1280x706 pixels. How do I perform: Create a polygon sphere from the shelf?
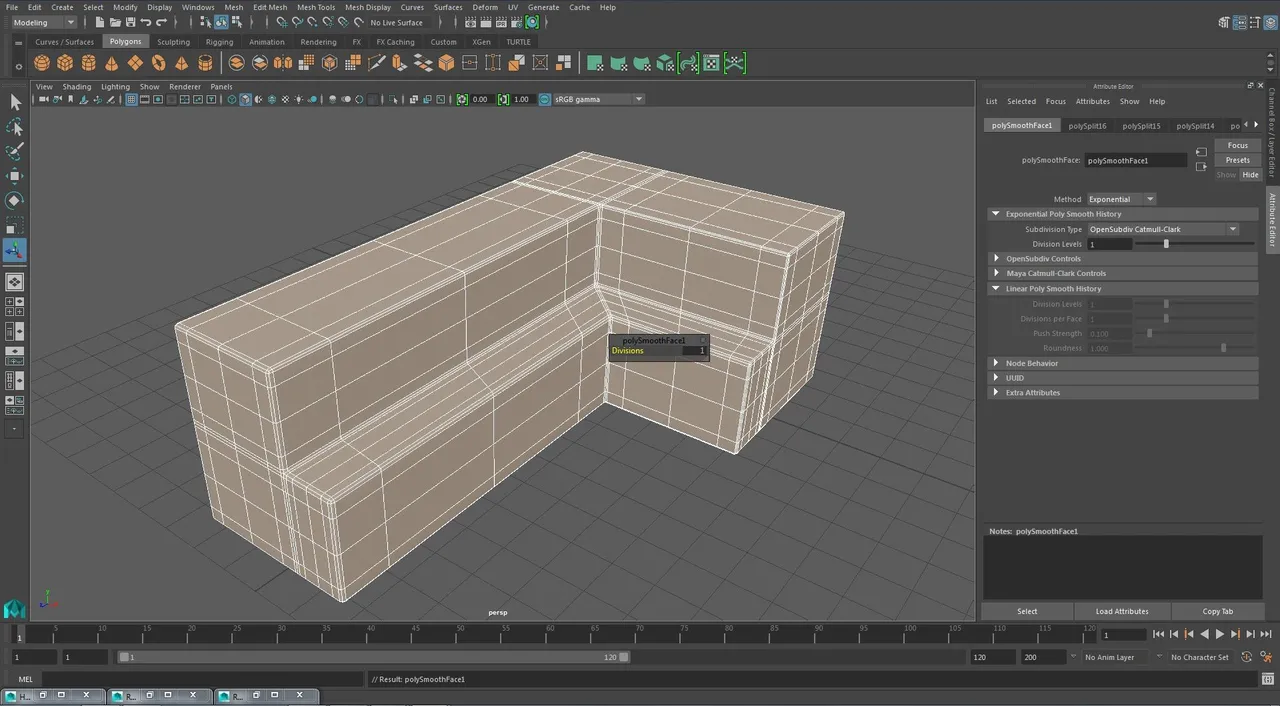pyautogui.click(x=42, y=63)
